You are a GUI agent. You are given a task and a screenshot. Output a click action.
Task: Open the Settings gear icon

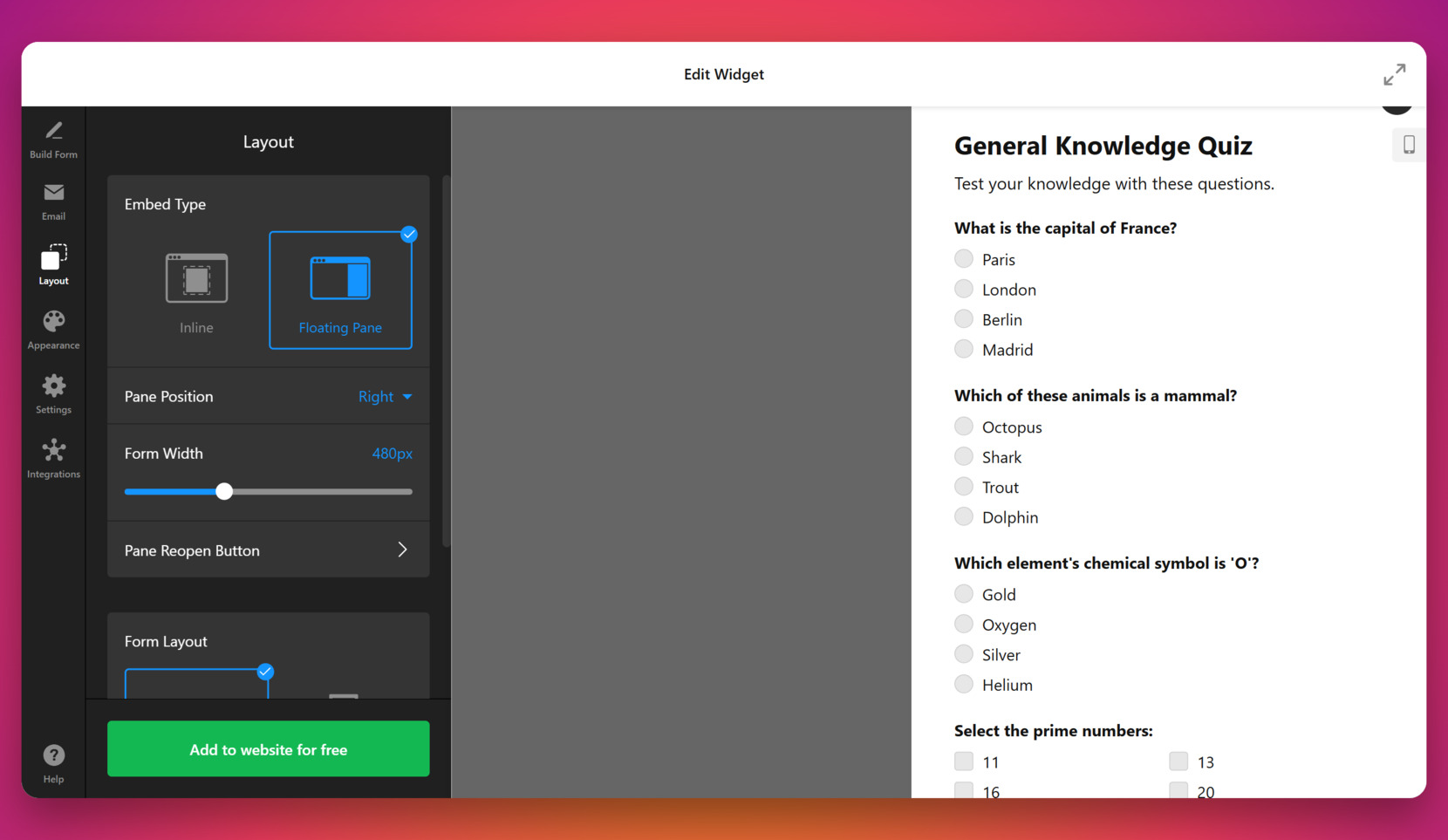click(53, 386)
